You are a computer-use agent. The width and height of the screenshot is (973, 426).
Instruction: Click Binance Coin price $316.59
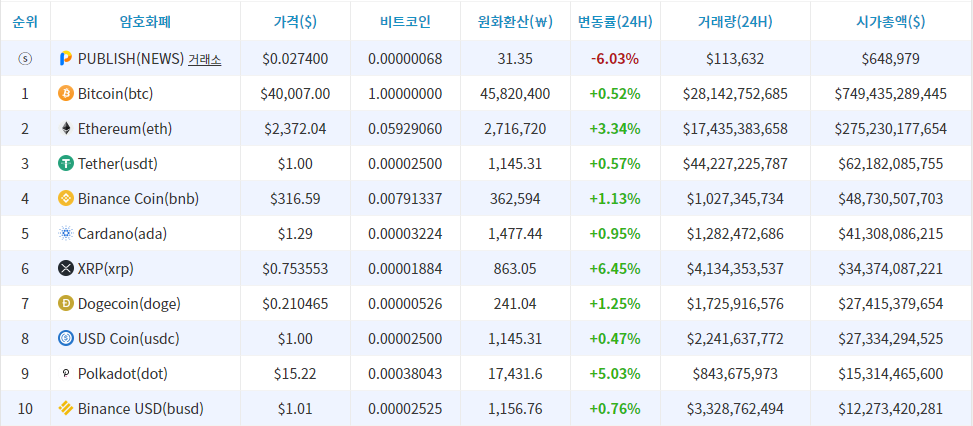295,199
